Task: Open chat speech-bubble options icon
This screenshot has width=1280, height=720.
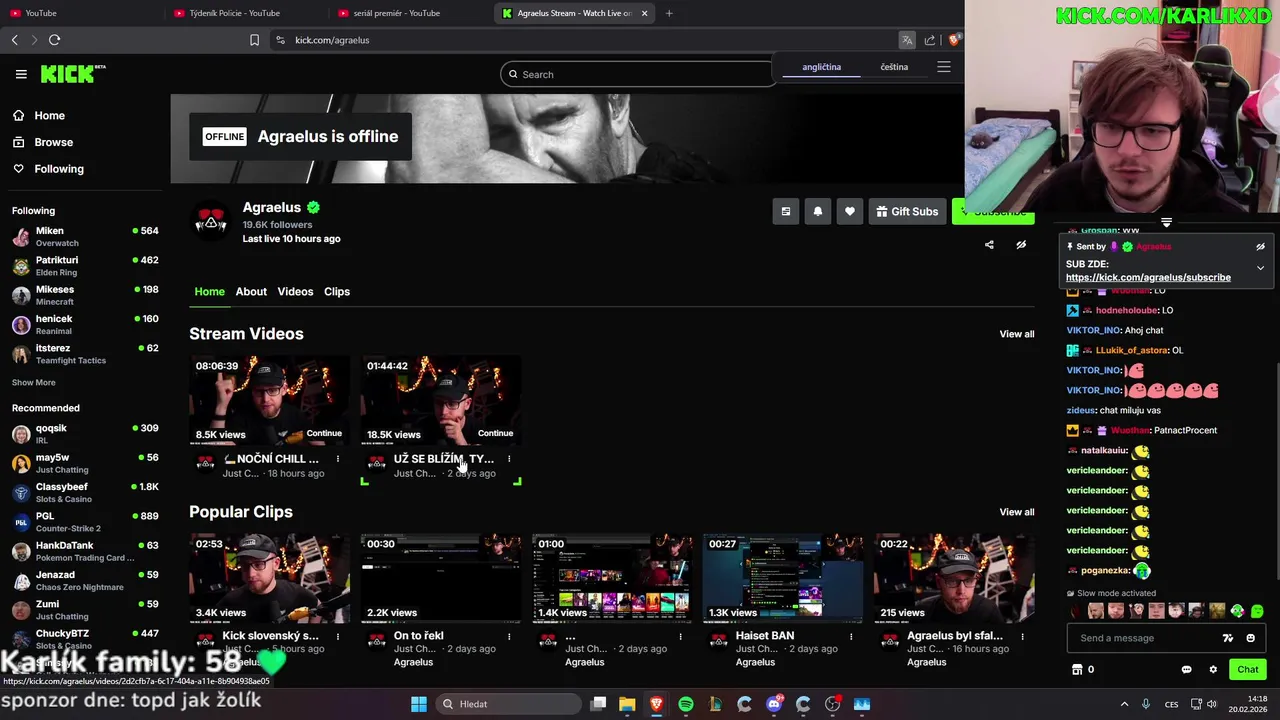Action: (x=1187, y=670)
